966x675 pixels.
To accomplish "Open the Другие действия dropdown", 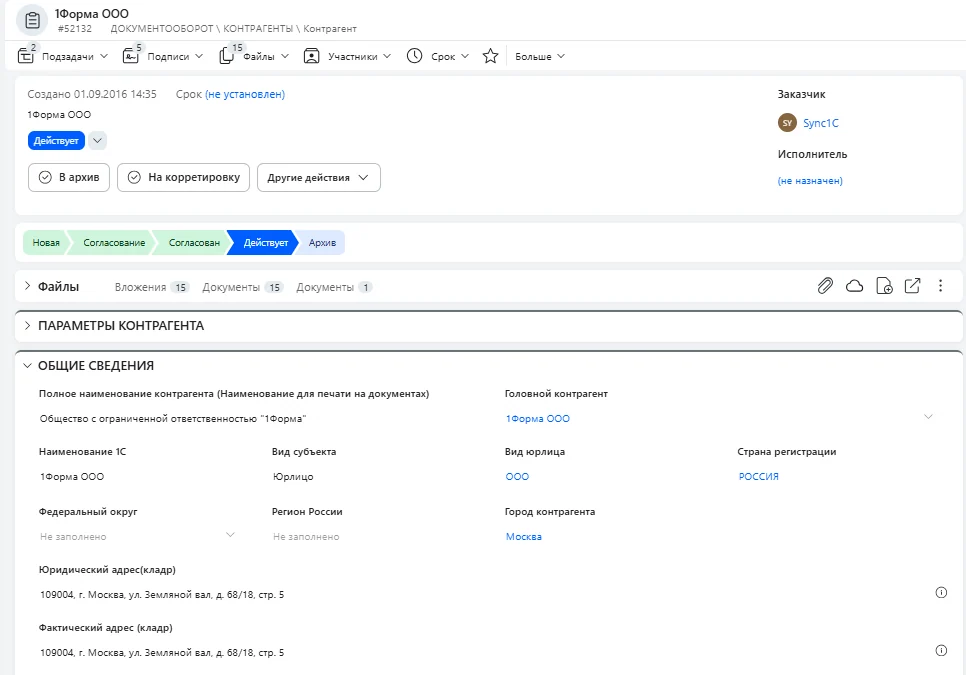I will (x=319, y=177).
